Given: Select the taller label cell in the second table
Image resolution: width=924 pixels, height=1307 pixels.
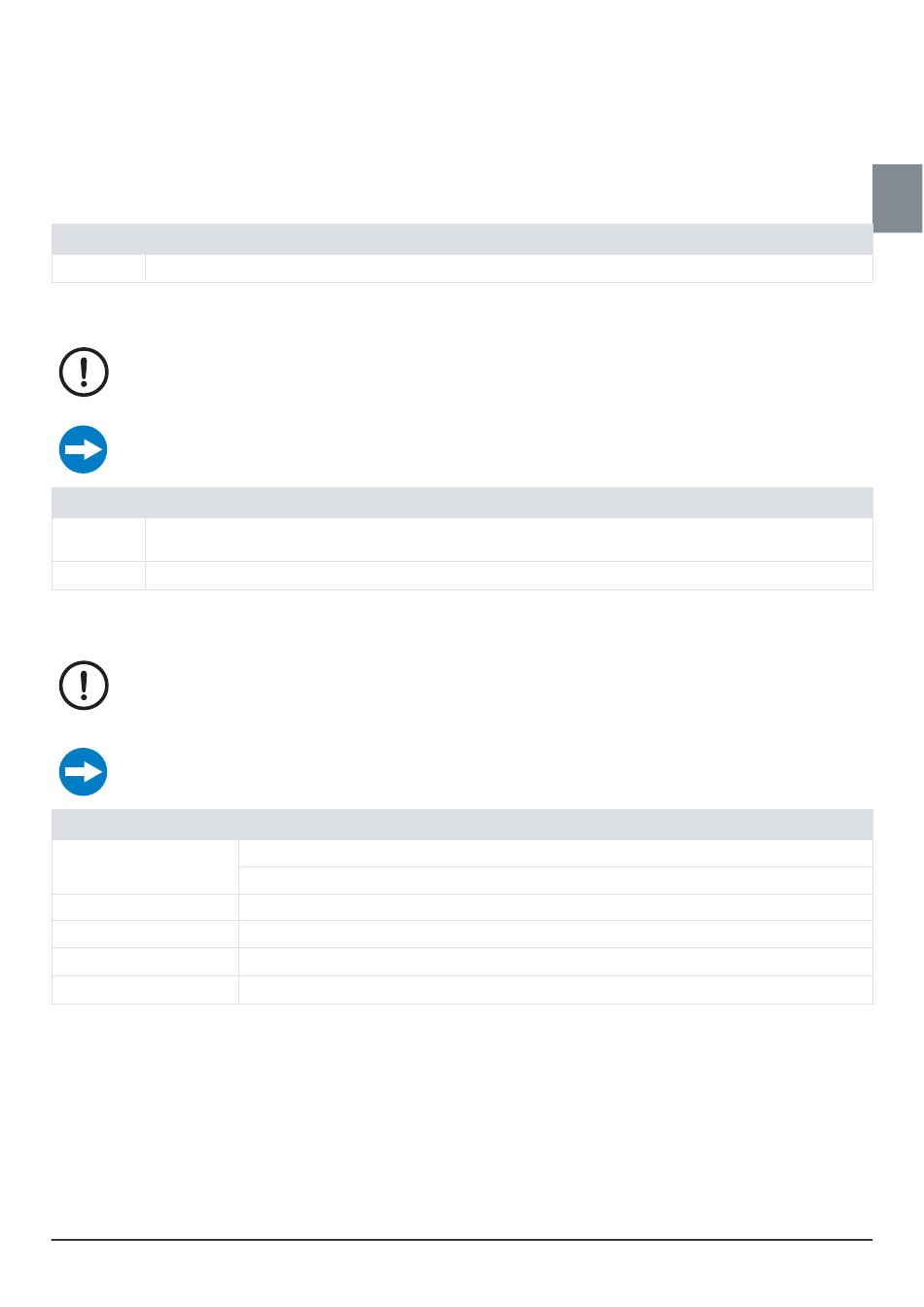Looking at the screenshot, I should tap(98, 540).
